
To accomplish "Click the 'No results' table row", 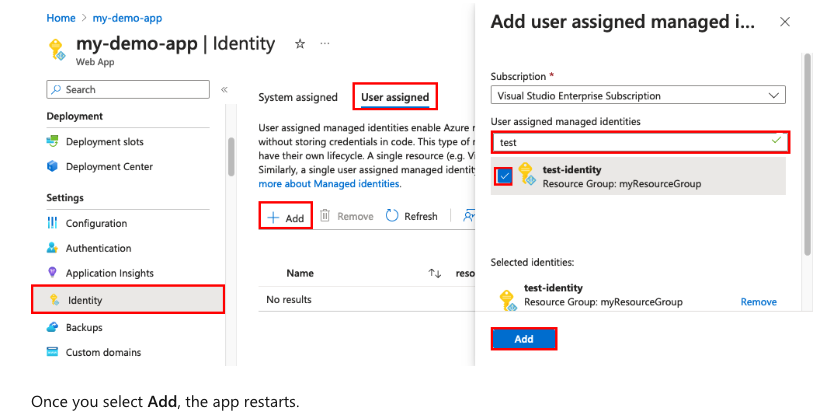I will [367, 299].
